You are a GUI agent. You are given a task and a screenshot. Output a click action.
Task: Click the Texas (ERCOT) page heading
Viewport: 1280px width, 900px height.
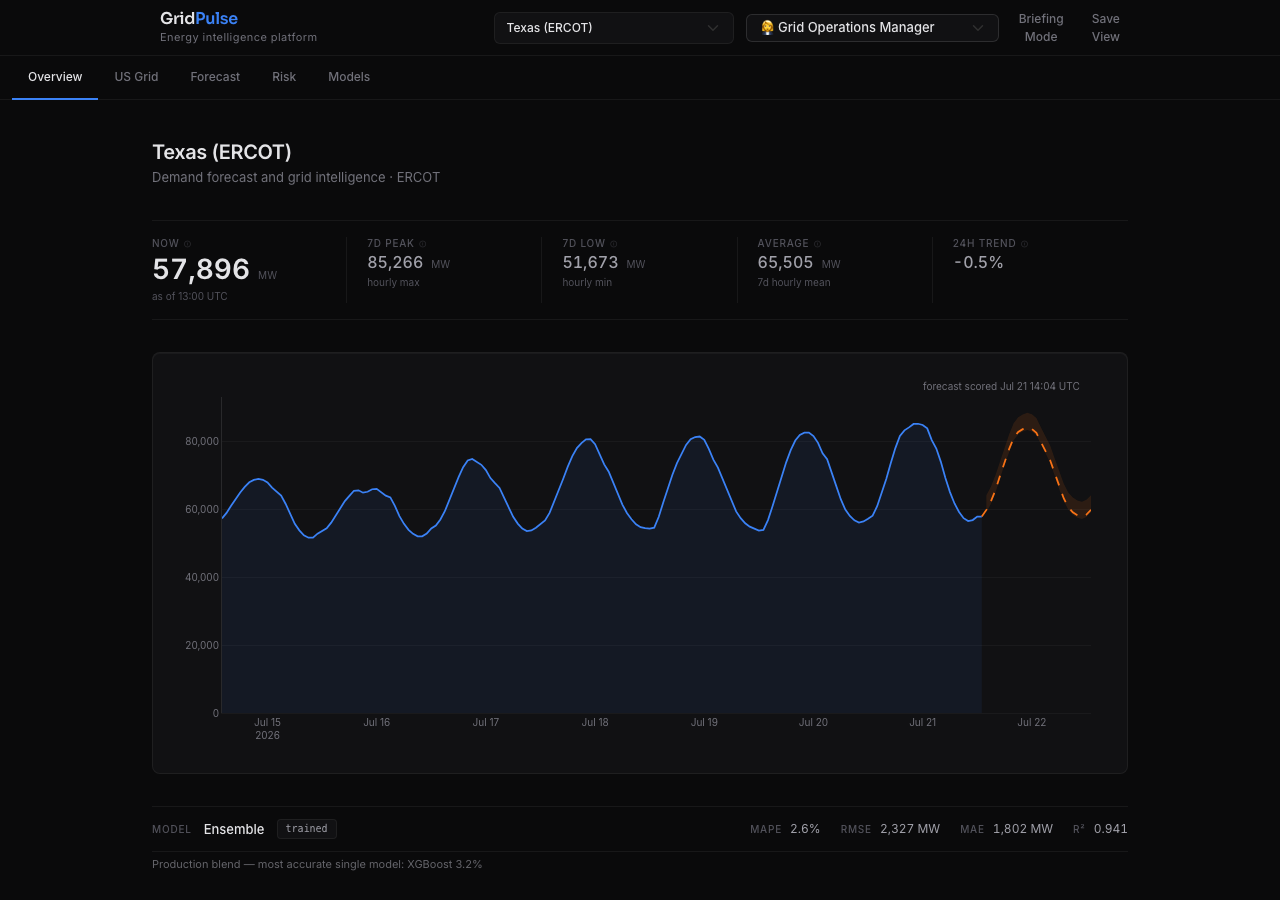click(x=222, y=152)
